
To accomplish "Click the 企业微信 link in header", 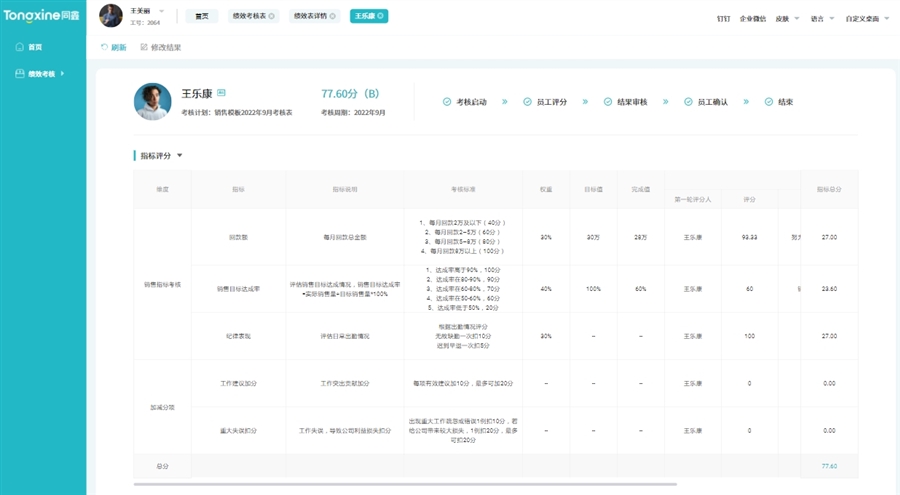I will pos(754,18).
